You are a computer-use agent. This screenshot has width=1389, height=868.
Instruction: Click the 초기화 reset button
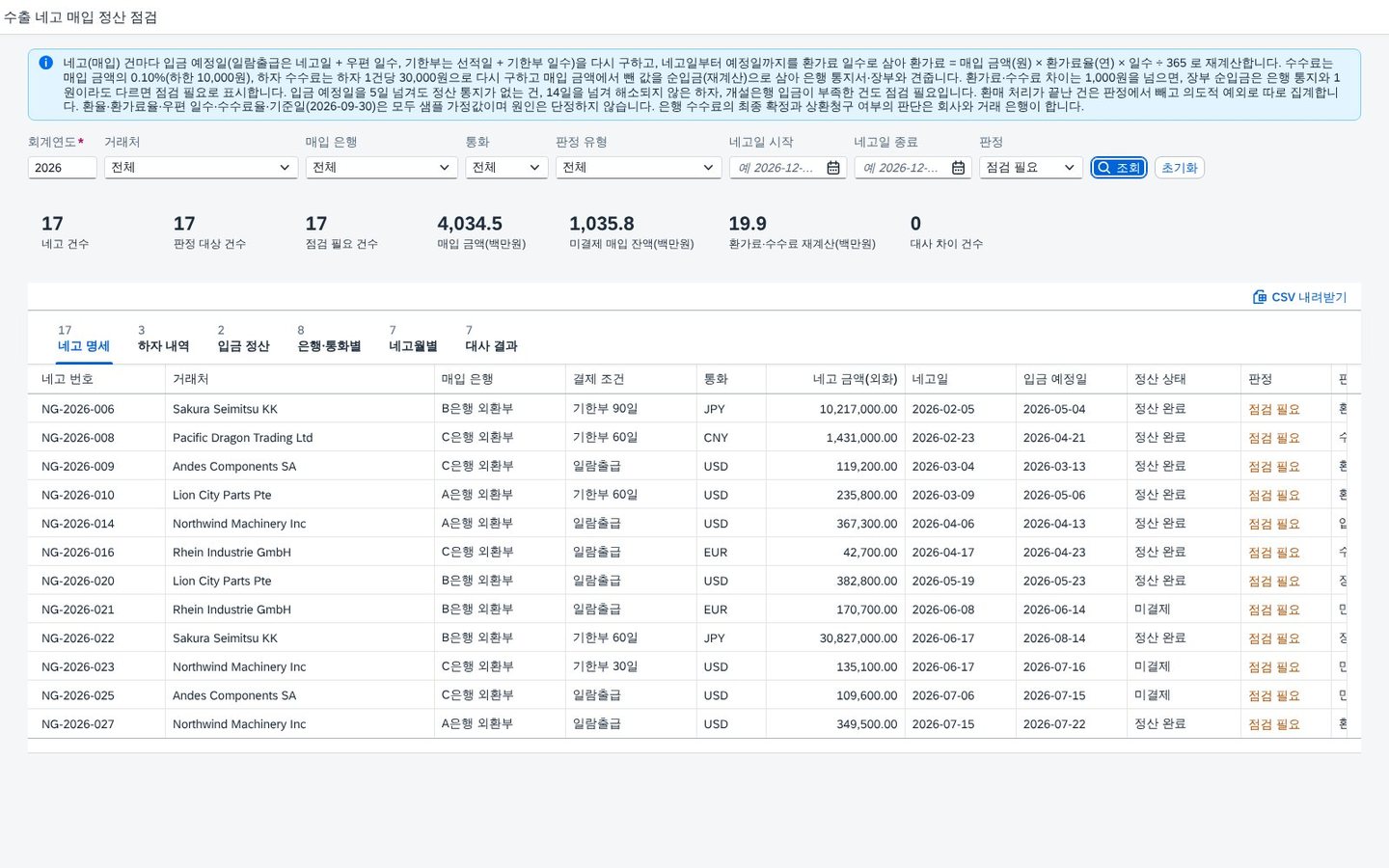tap(1179, 168)
